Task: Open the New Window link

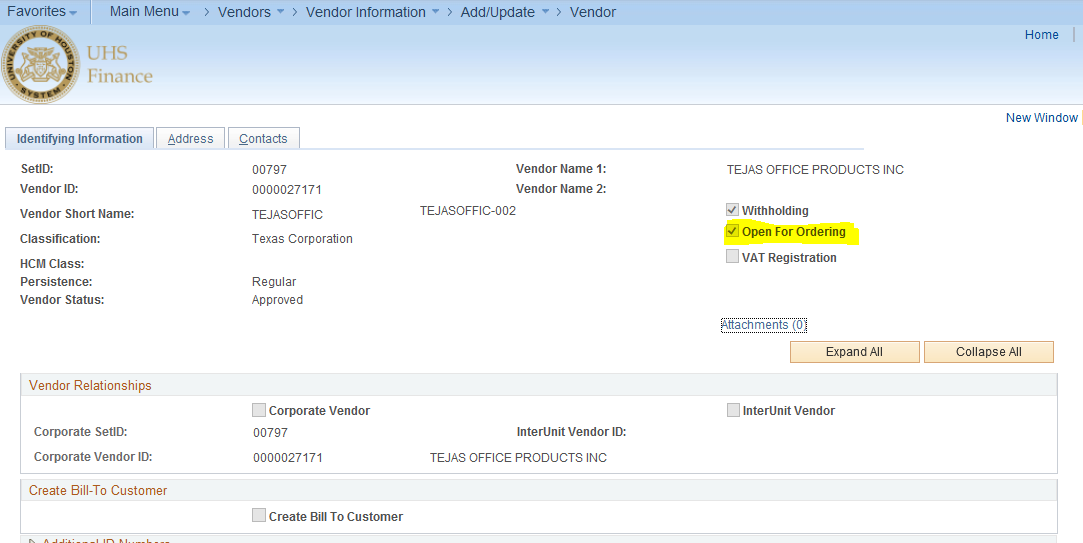Action: coord(1041,118)
